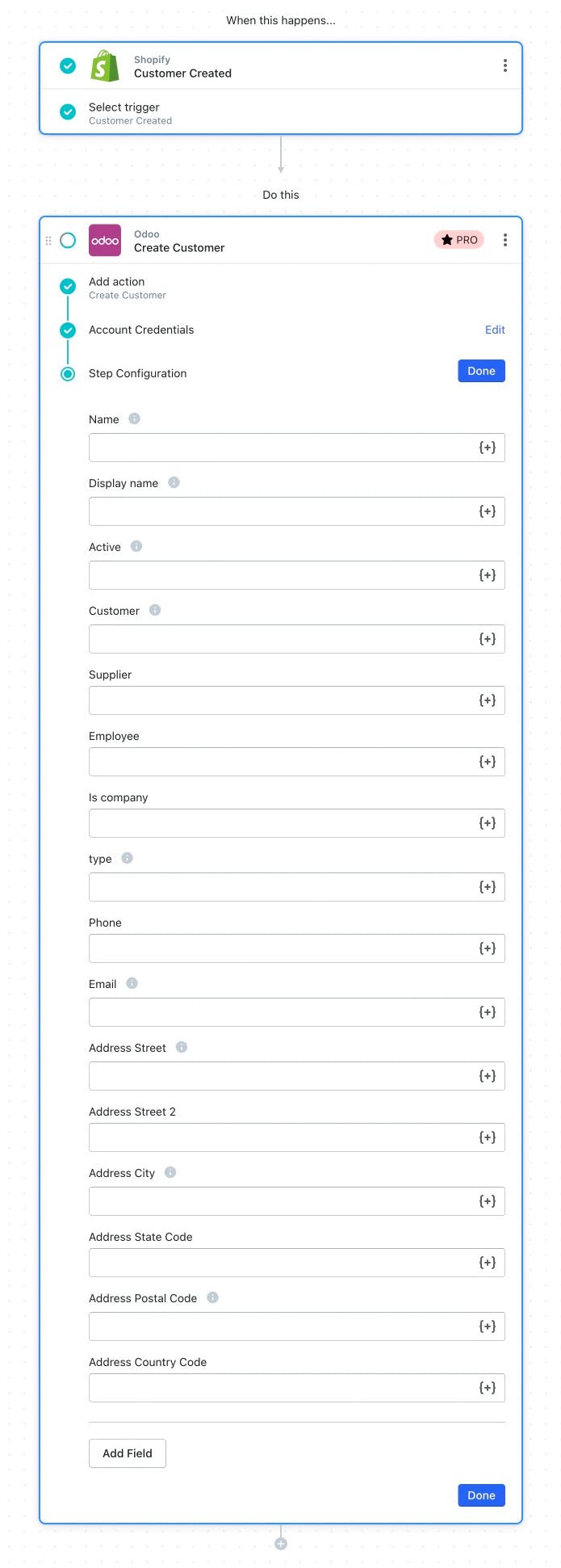Show the info tooltip next to Display name
561x1568 pixels.
tap(174, 482)
